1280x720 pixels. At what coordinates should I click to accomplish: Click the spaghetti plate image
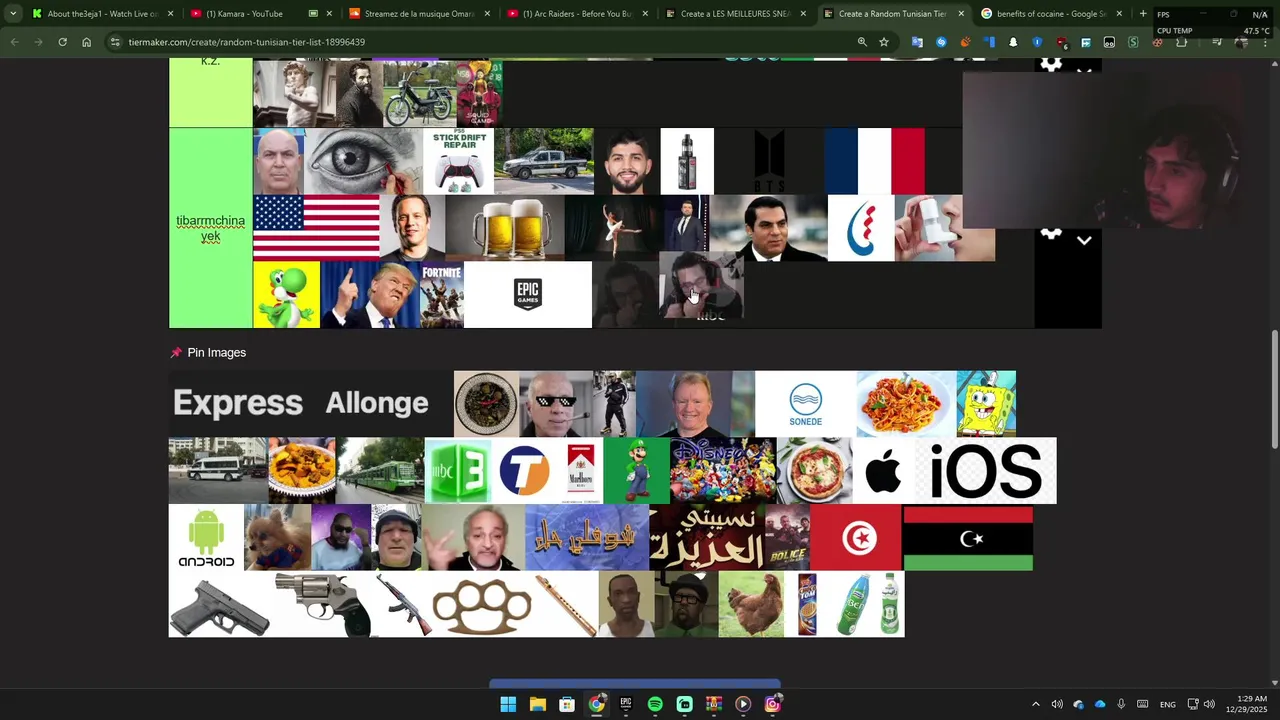[x=906, y=404]
